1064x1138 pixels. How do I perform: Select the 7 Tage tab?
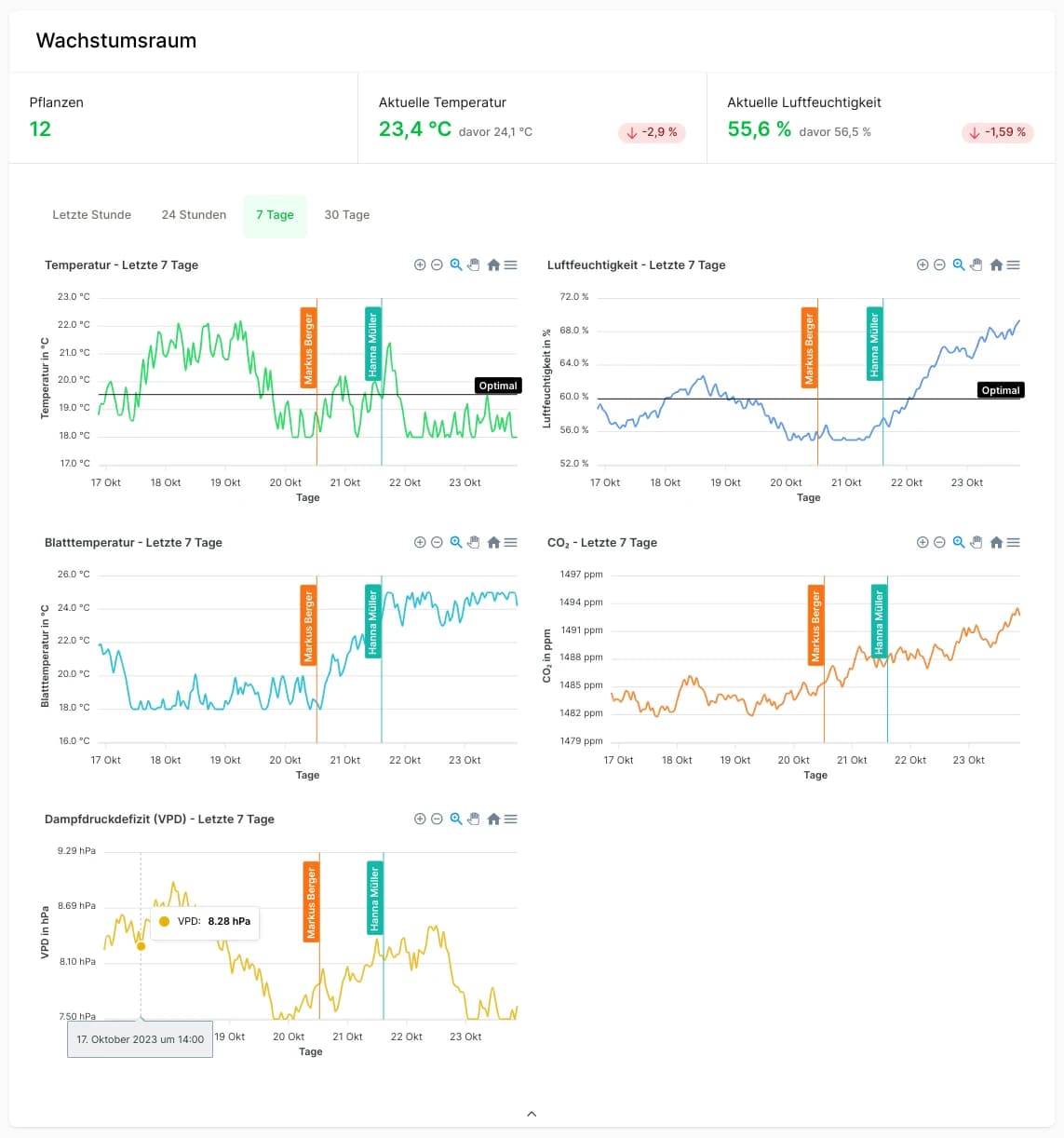coord(275,215)
